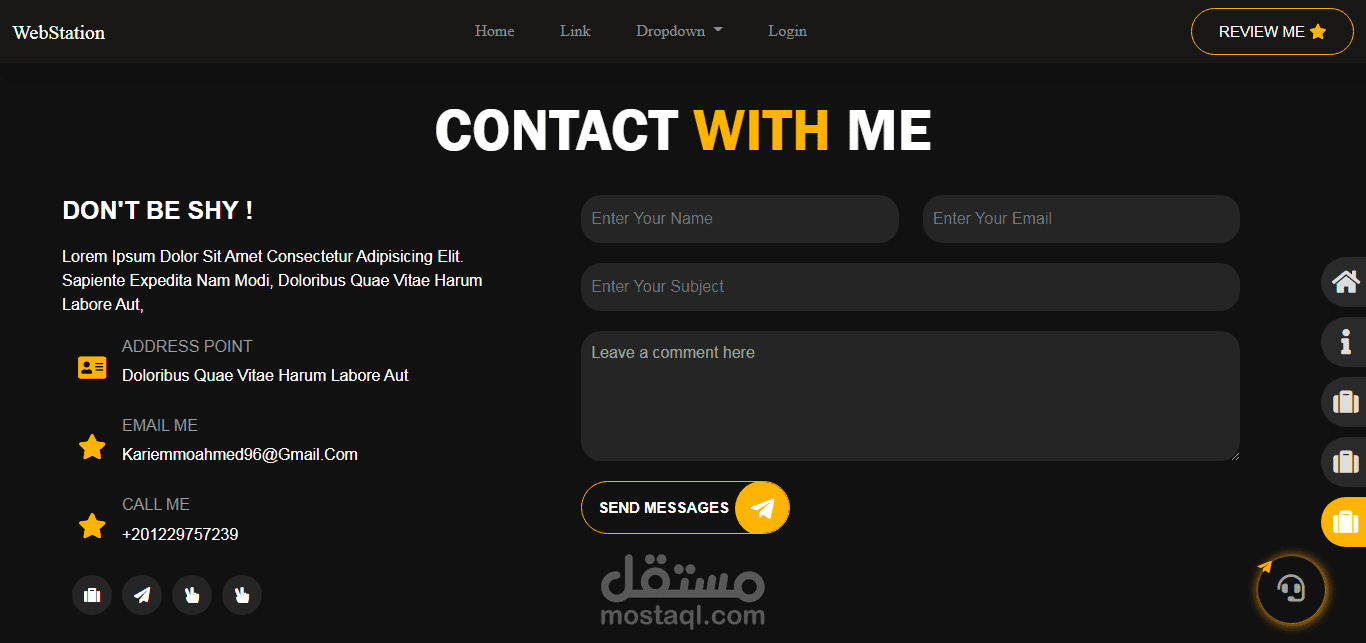Screen dimensions: 1366x643
Task: Focus the Enter Your Name field
Action: click(x=740, y=219)
